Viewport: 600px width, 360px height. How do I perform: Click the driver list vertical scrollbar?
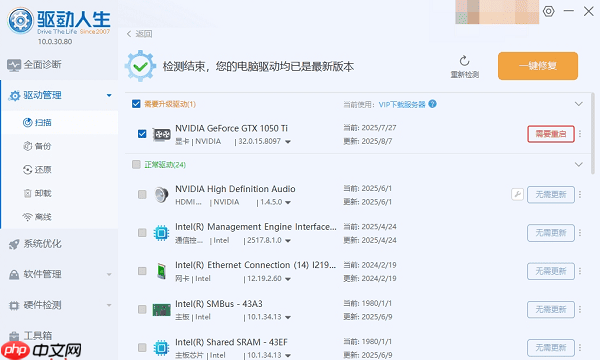(x=592, y=133)
